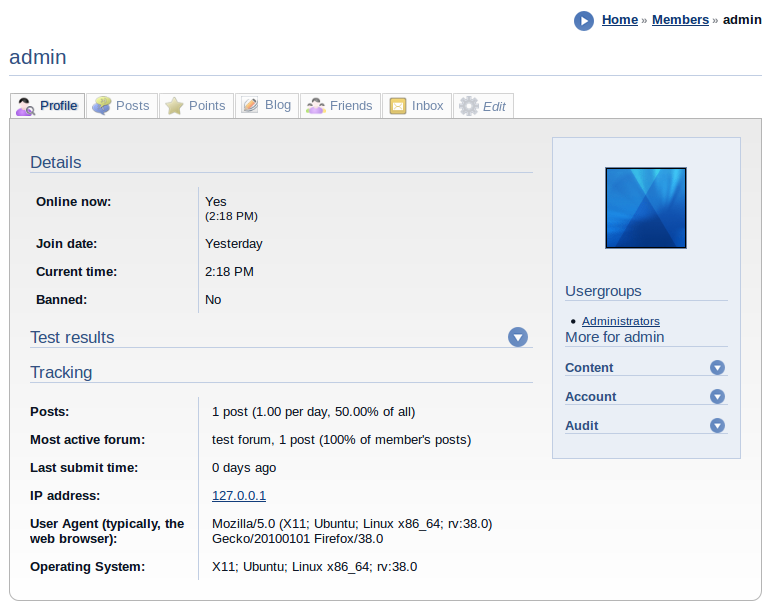Image resolution: width=772 pixels, height=608 pixels.
Task: Click the Friends tab people icon
Action: pyautogui.click(x=316, y=106)
